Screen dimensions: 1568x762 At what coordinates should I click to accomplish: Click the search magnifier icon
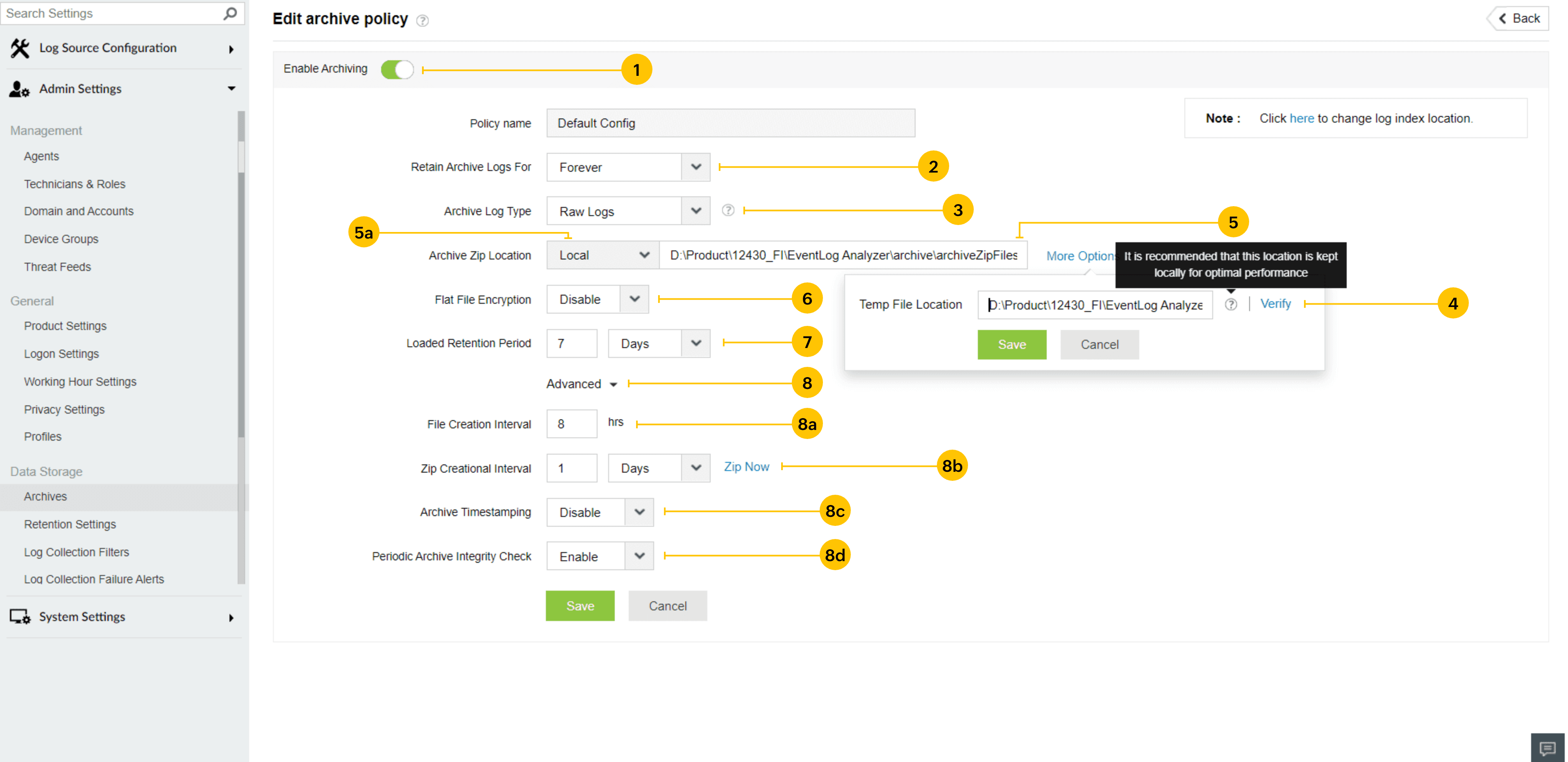pyautogui.click(x=230, y=13)
